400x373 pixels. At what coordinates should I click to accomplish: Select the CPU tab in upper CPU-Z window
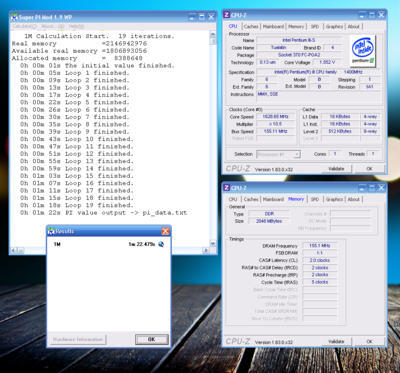click(233, 26)
